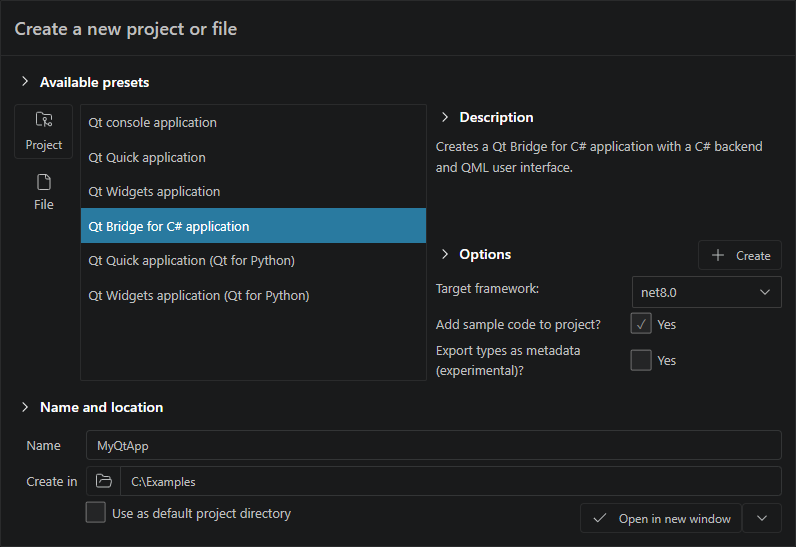Uncheck Add sample code to project
Viewport: 796px width, 547px height.
click(x=641, y=324)
